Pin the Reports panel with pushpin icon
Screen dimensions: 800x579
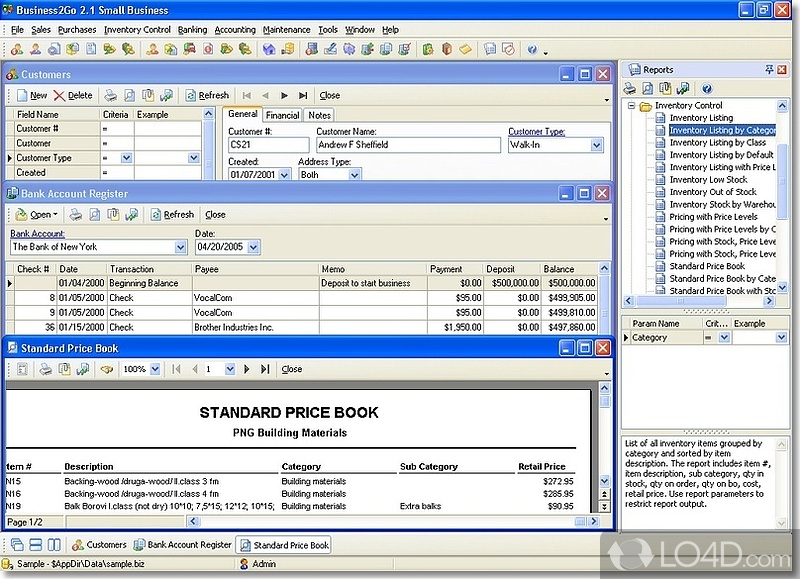(769, 70)
